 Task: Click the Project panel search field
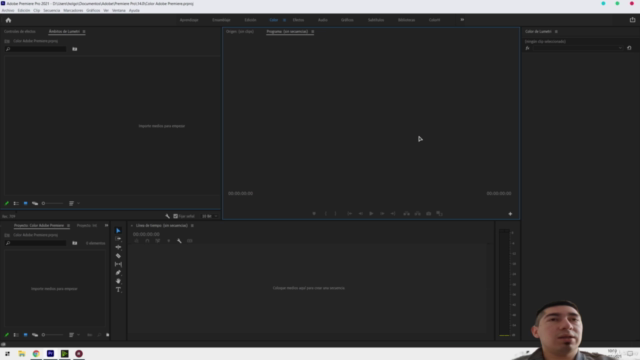point(36,243)
